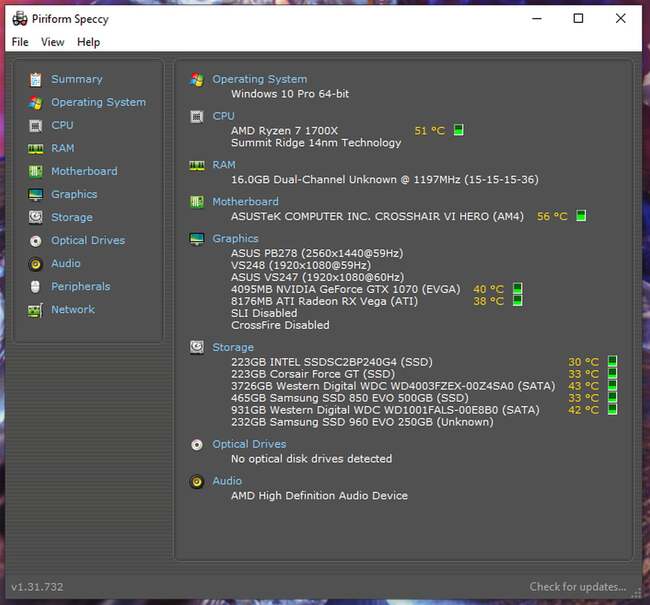The height and width of the screenshot is (605, 650).
Task: Click the Optical Drives disc icon in sidebar
Action: coord(36,241)
